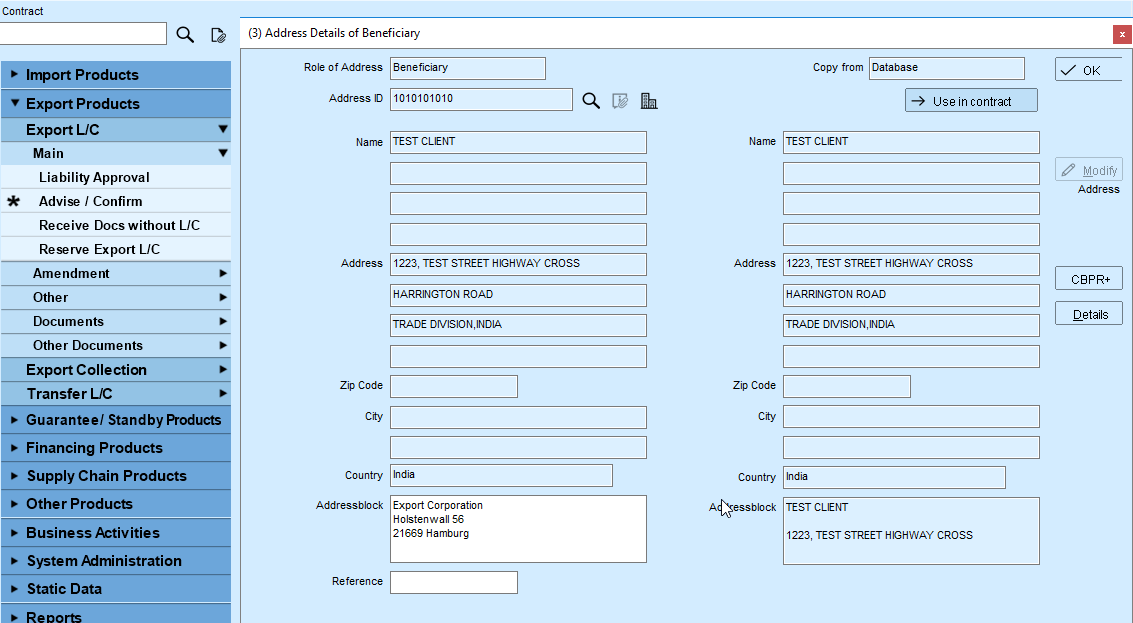Screen dimensions: 1133x623
Task: Click the Use in contract button
Action: 971,100
